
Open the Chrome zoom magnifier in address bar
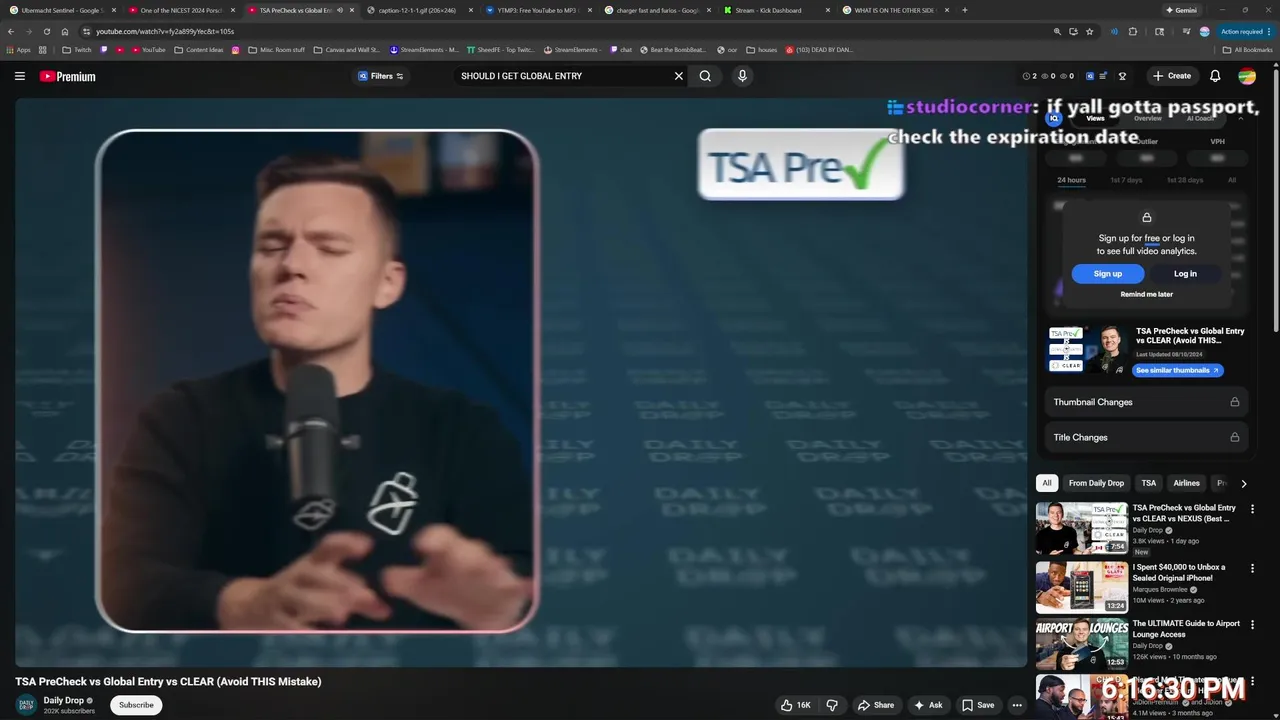(x=1057, y=31)
